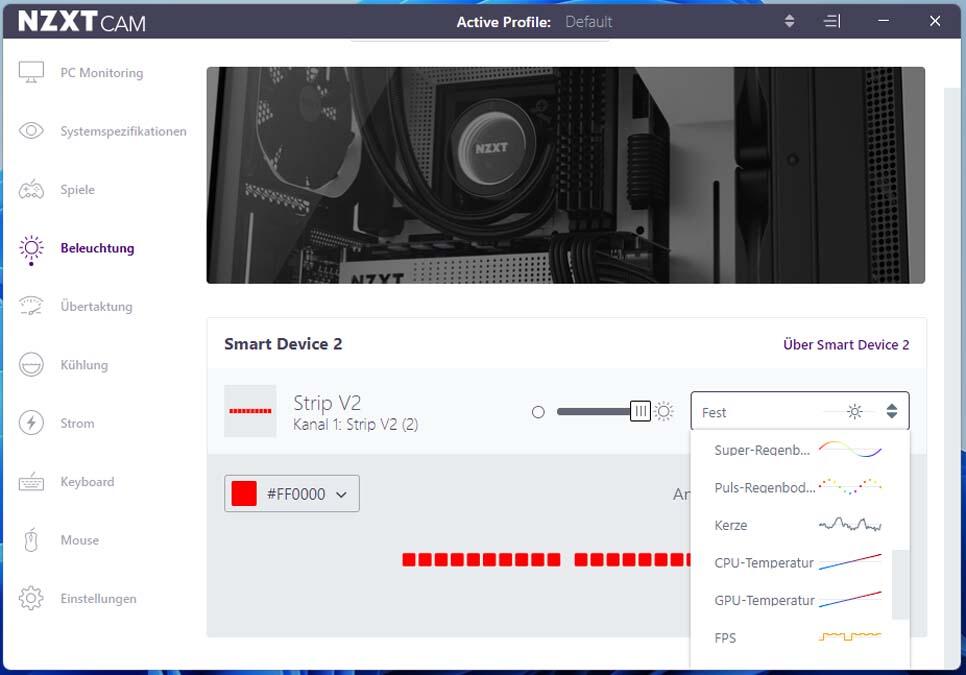Select GPU-Temperatur lighting mode

[x=800, y=600]
